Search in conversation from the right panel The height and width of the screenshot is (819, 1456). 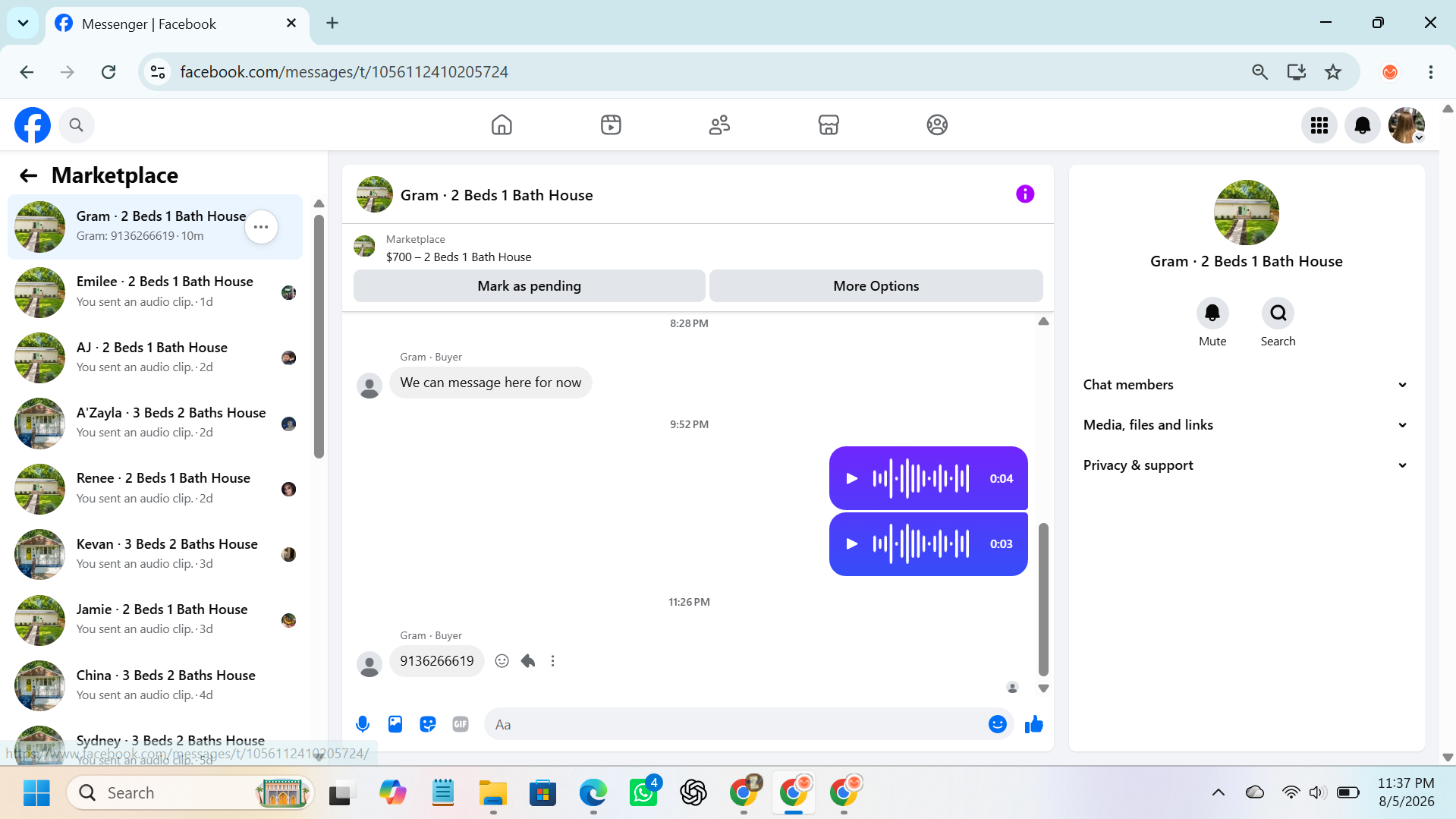click(x=1278, y=313)
